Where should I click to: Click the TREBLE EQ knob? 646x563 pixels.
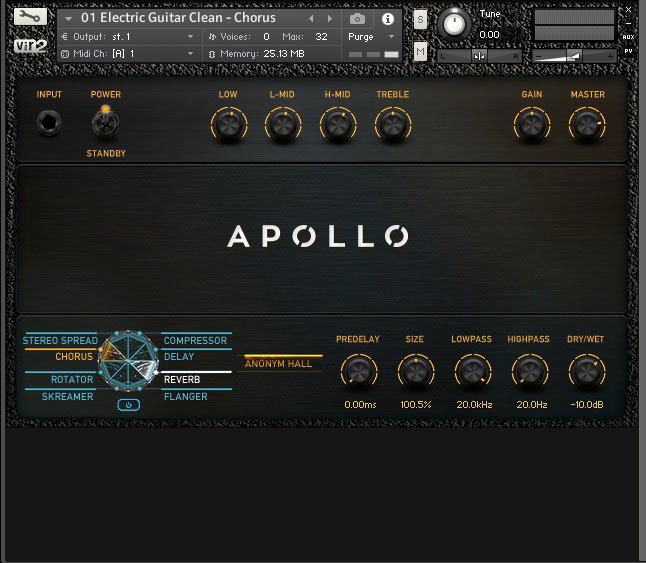pyautogui.click(x=393, y=125)
